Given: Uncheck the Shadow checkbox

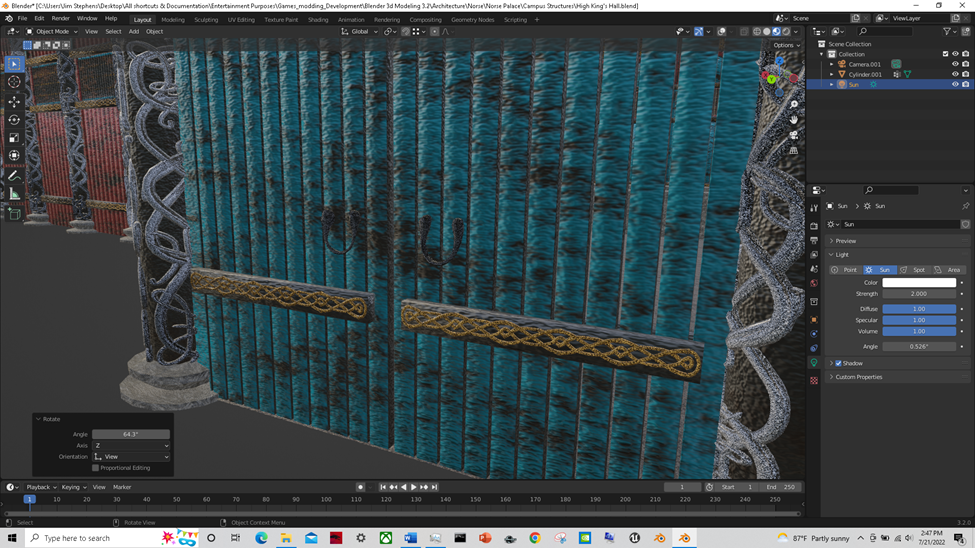Looking at the screenshot, I should 838,363.
